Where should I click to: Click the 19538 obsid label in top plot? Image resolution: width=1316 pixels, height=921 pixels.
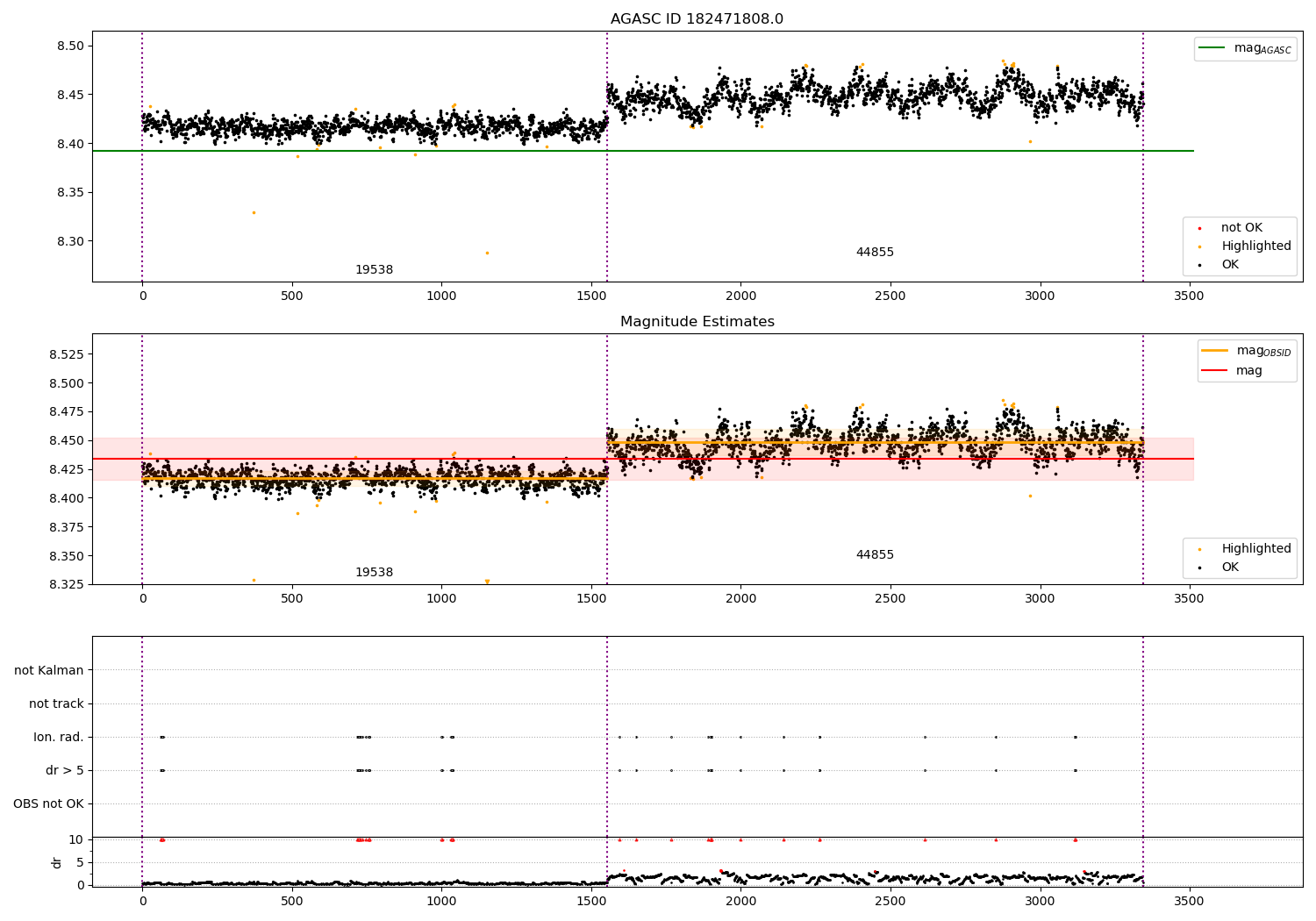tap(374, 270)
